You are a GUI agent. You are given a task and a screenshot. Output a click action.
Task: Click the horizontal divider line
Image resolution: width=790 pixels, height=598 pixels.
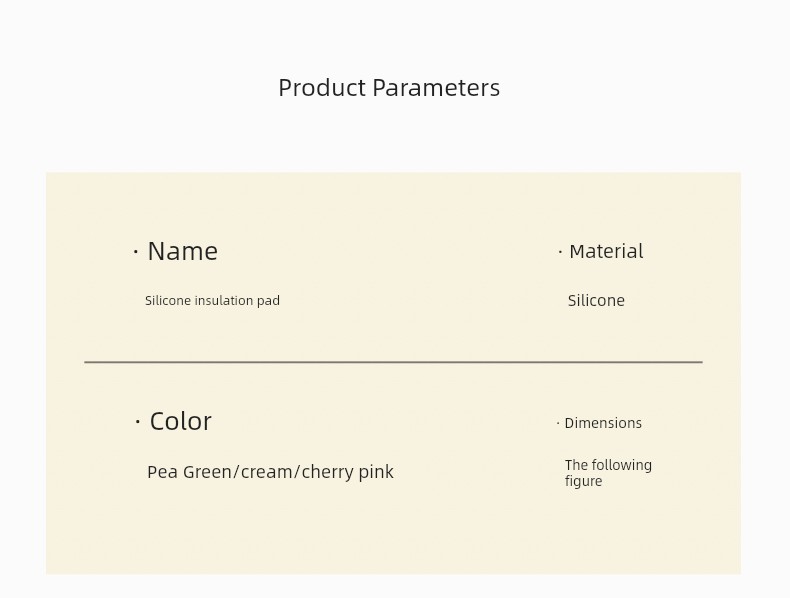click(x=393, y=362)
